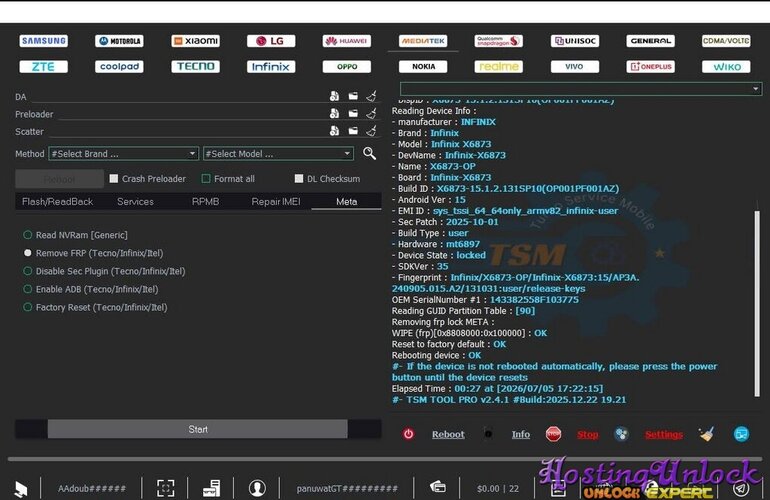The width and height of the screenshot is (770, 500).
Task: Select the Huawei brand logo
Action: click(x=347, y=41)
